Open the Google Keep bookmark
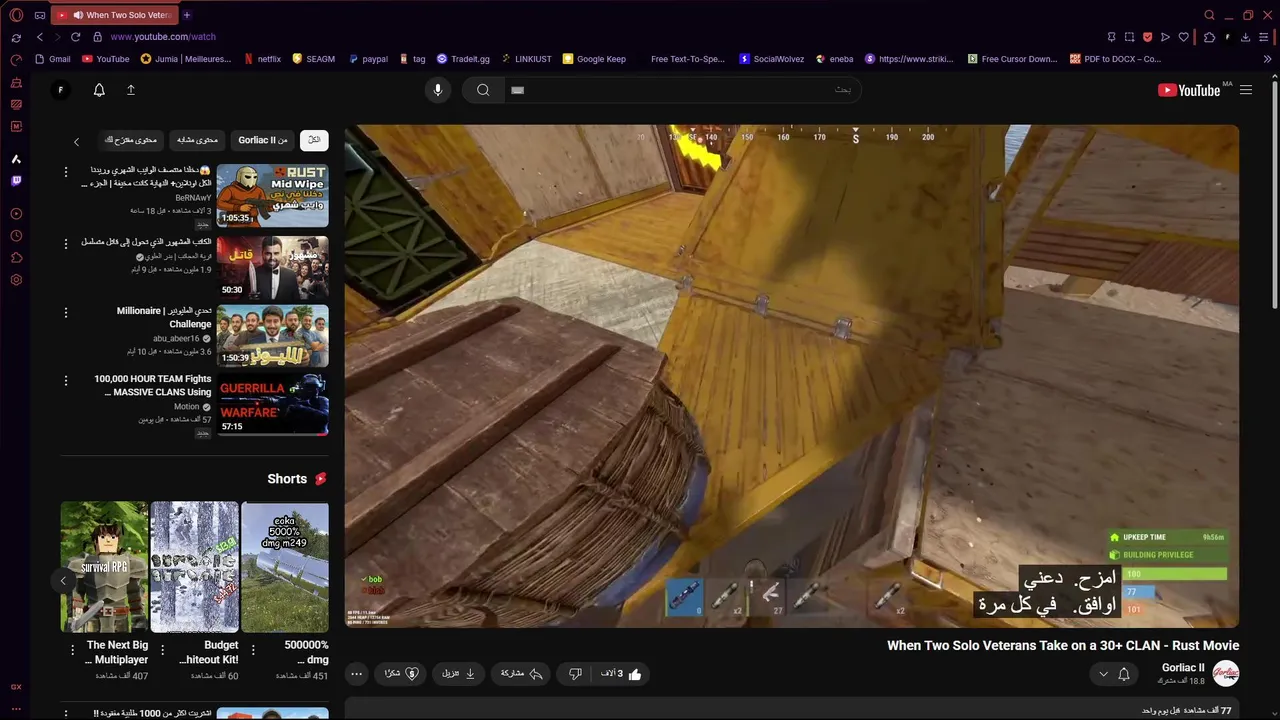The height and width of the screenshot is (720, 1280). tap(594, 59)
